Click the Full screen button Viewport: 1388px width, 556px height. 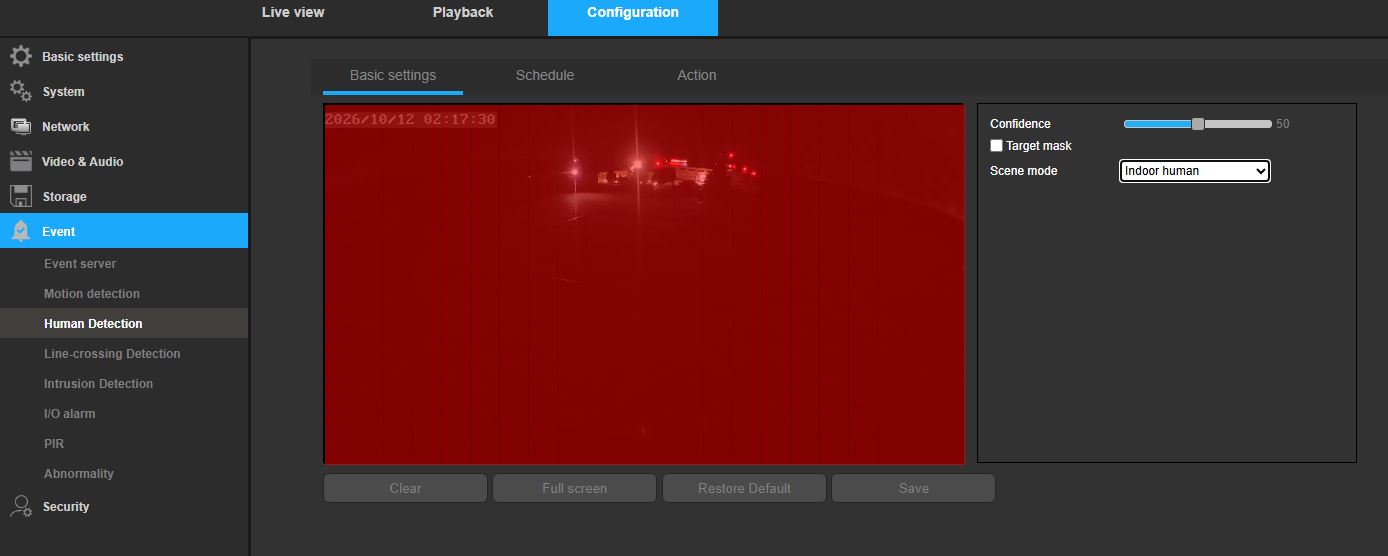[x=574, y=488]
